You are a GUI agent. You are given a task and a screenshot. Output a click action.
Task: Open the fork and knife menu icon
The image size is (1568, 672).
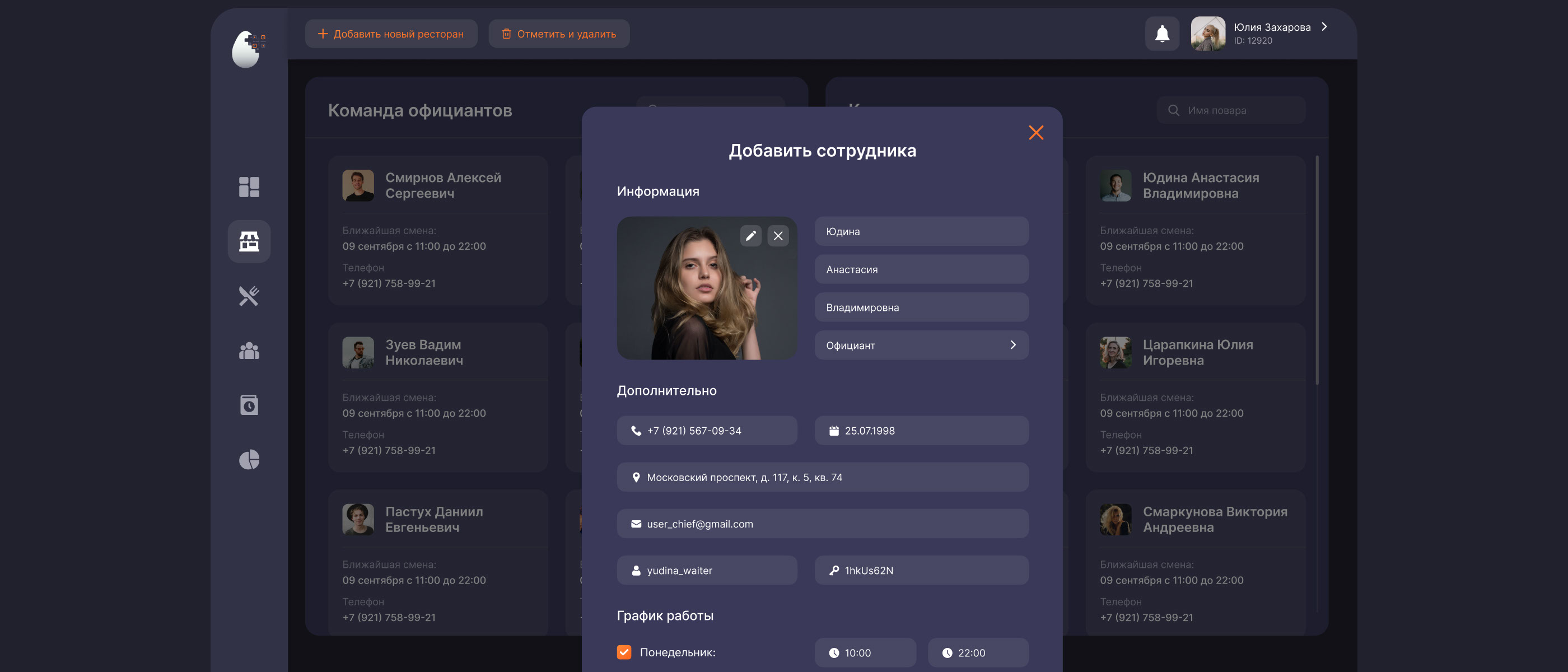coord(249,296)
